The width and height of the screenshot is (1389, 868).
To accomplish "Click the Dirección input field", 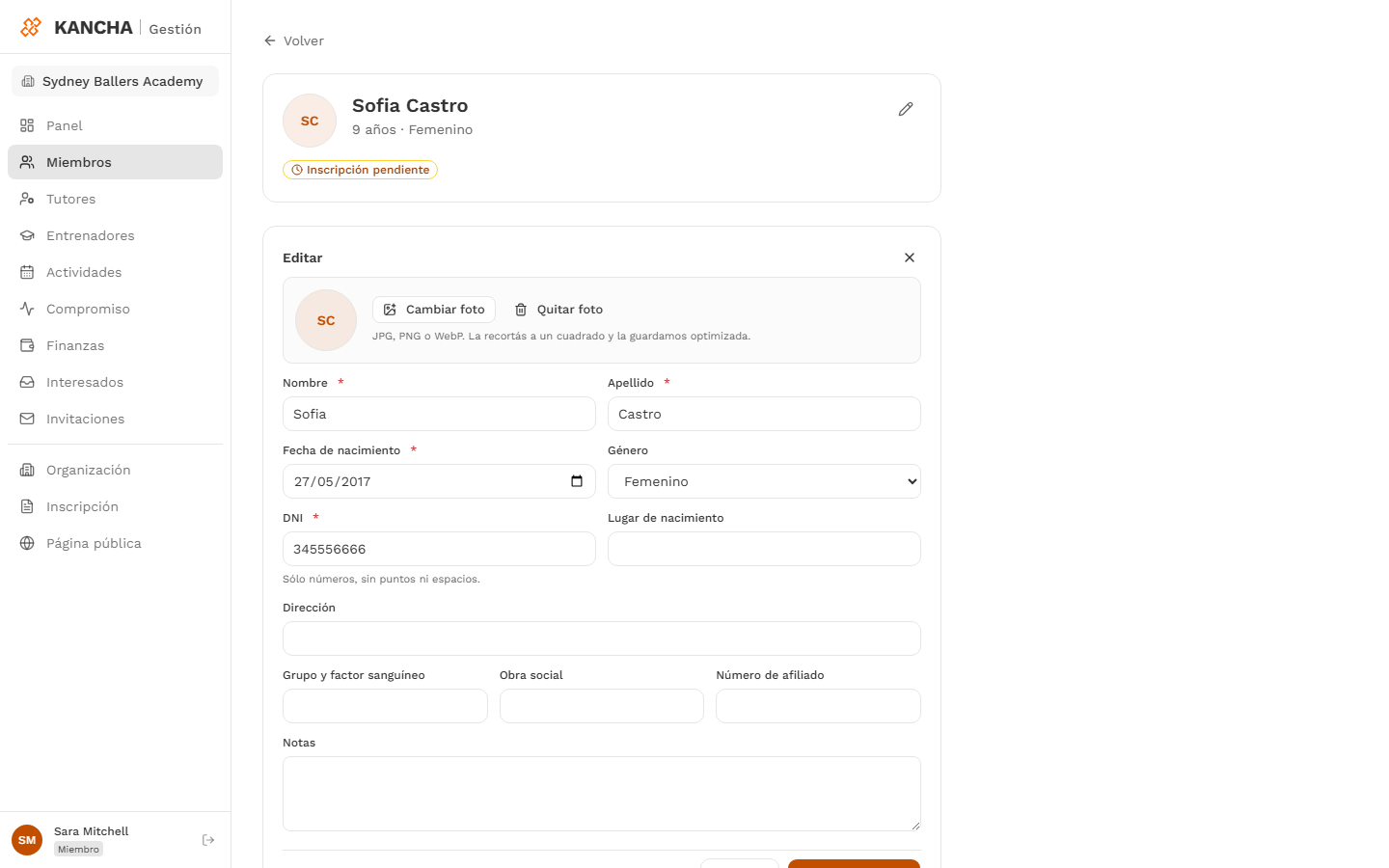I will click(602, 638).
